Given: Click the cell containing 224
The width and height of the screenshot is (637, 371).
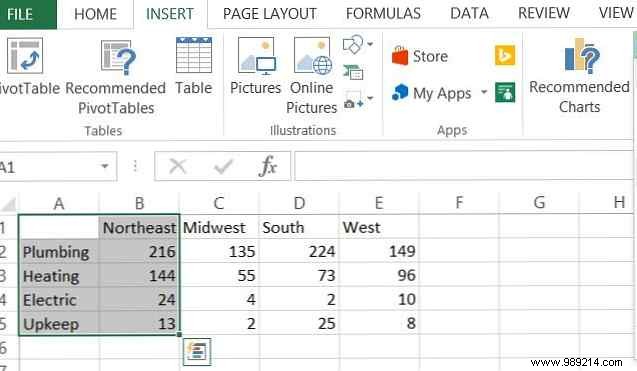Looking at the screenshot, I should coord(299,252).
